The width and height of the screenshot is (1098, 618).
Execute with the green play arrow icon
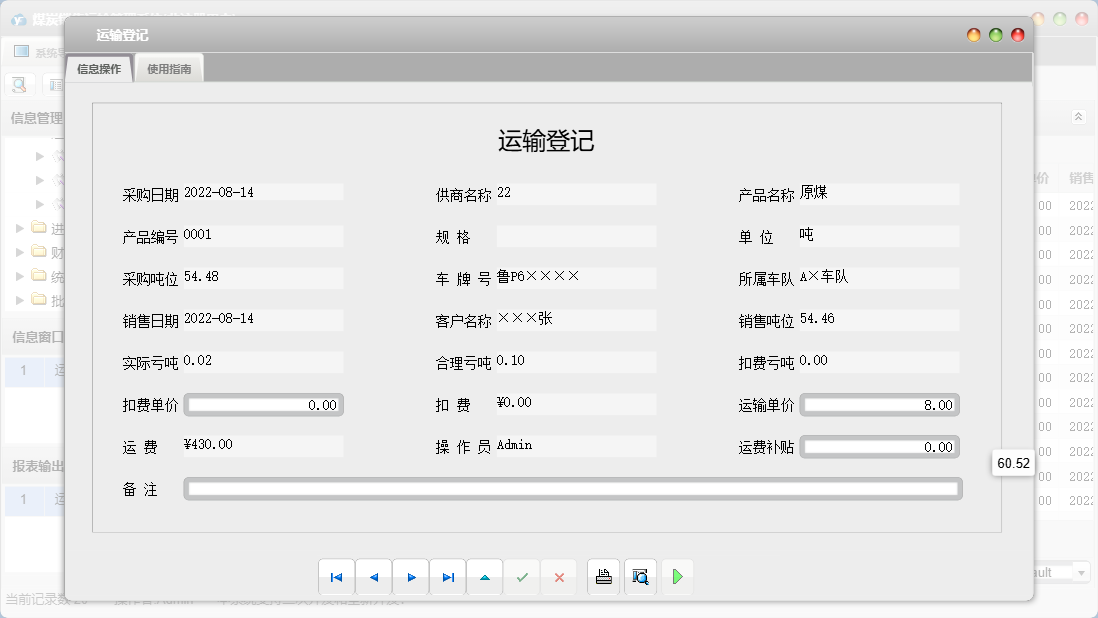coord(677,577)
